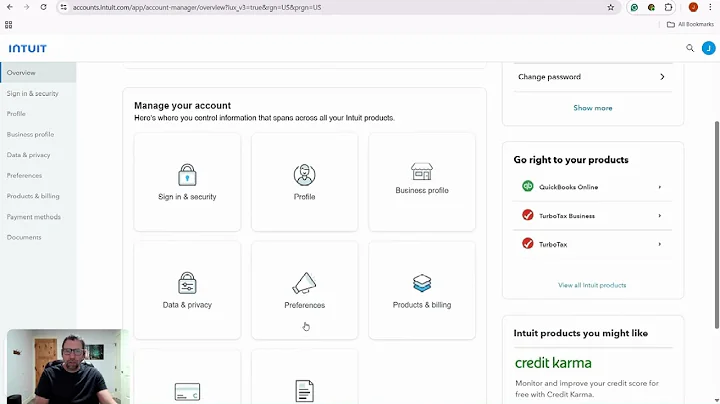Click the browser forward arrow
720x404 pixels.
[x=26, y=7]
